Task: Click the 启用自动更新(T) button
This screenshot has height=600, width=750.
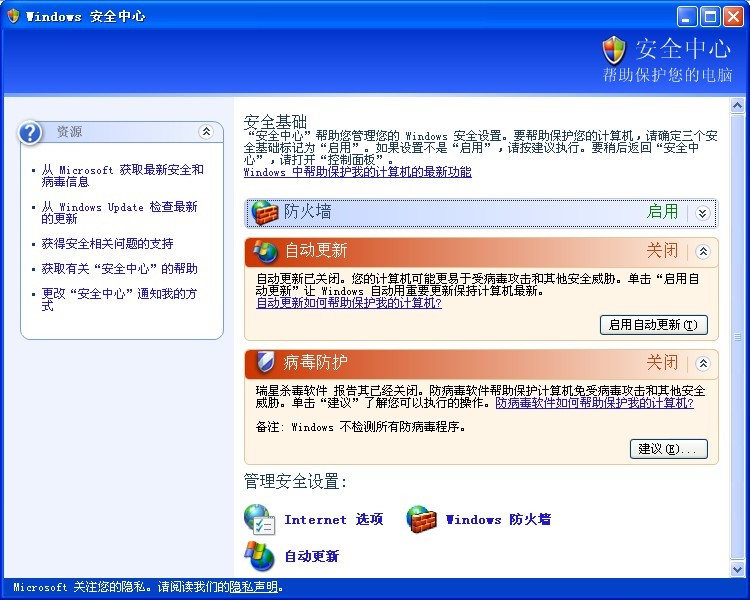Action: coord(653,325)
